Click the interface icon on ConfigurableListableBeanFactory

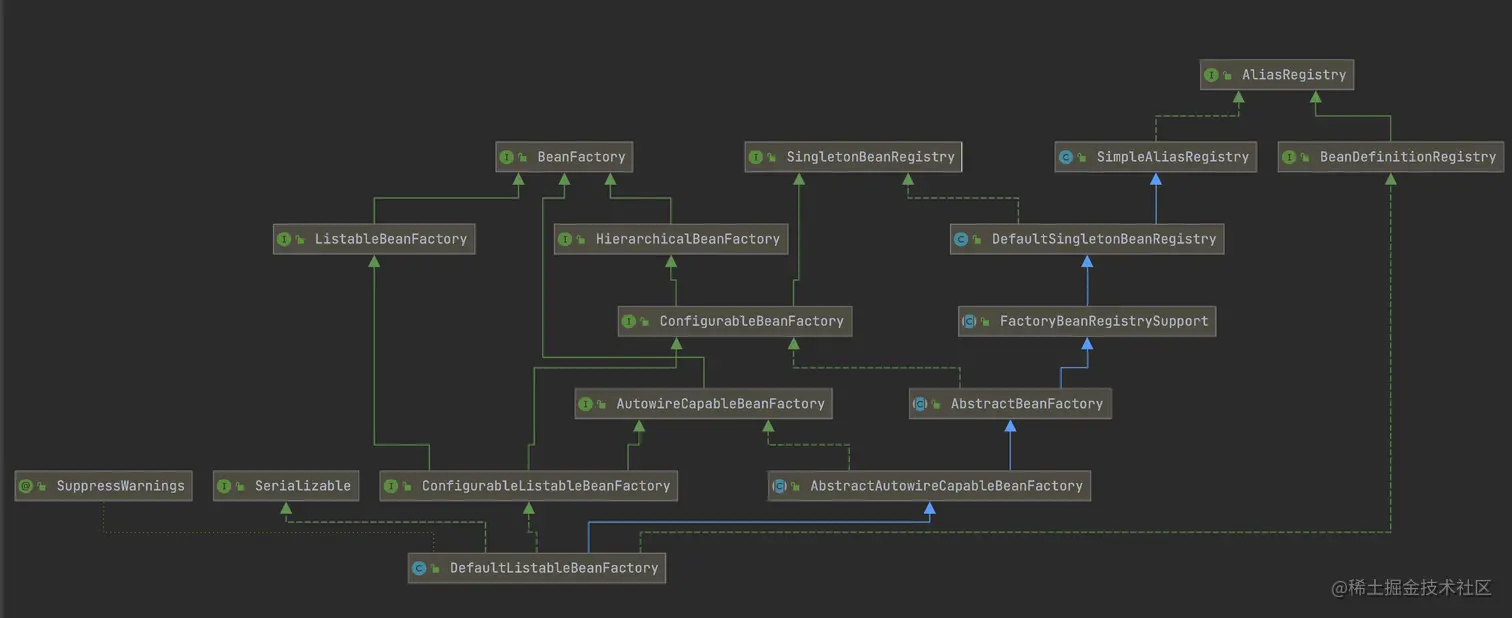point(391,486)
